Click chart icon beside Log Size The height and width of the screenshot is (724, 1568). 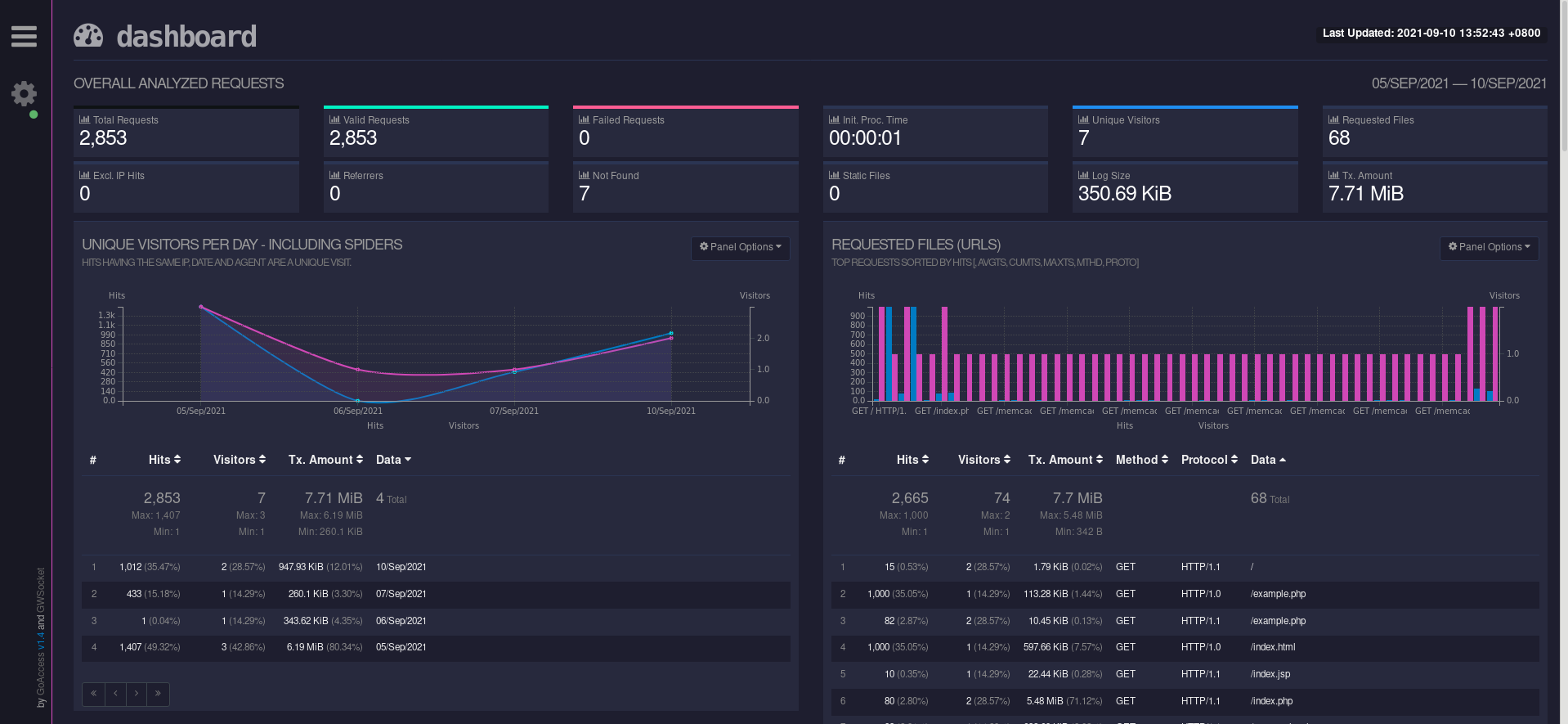click(1083, 175)
